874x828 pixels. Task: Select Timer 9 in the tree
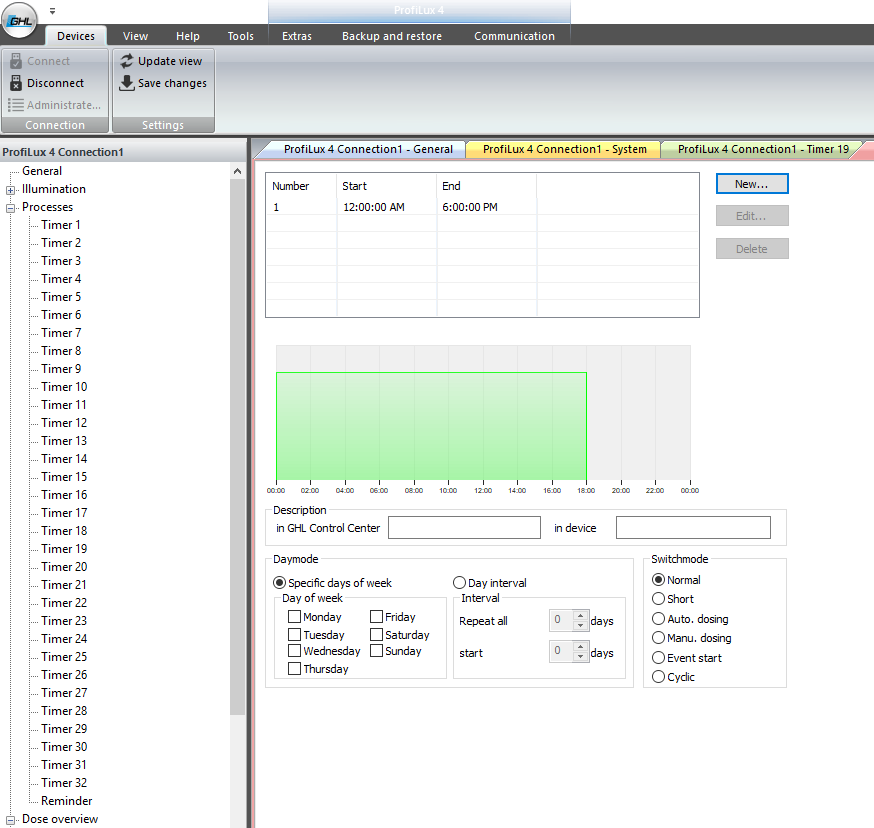pyautogui.click(x=61, y=369)
